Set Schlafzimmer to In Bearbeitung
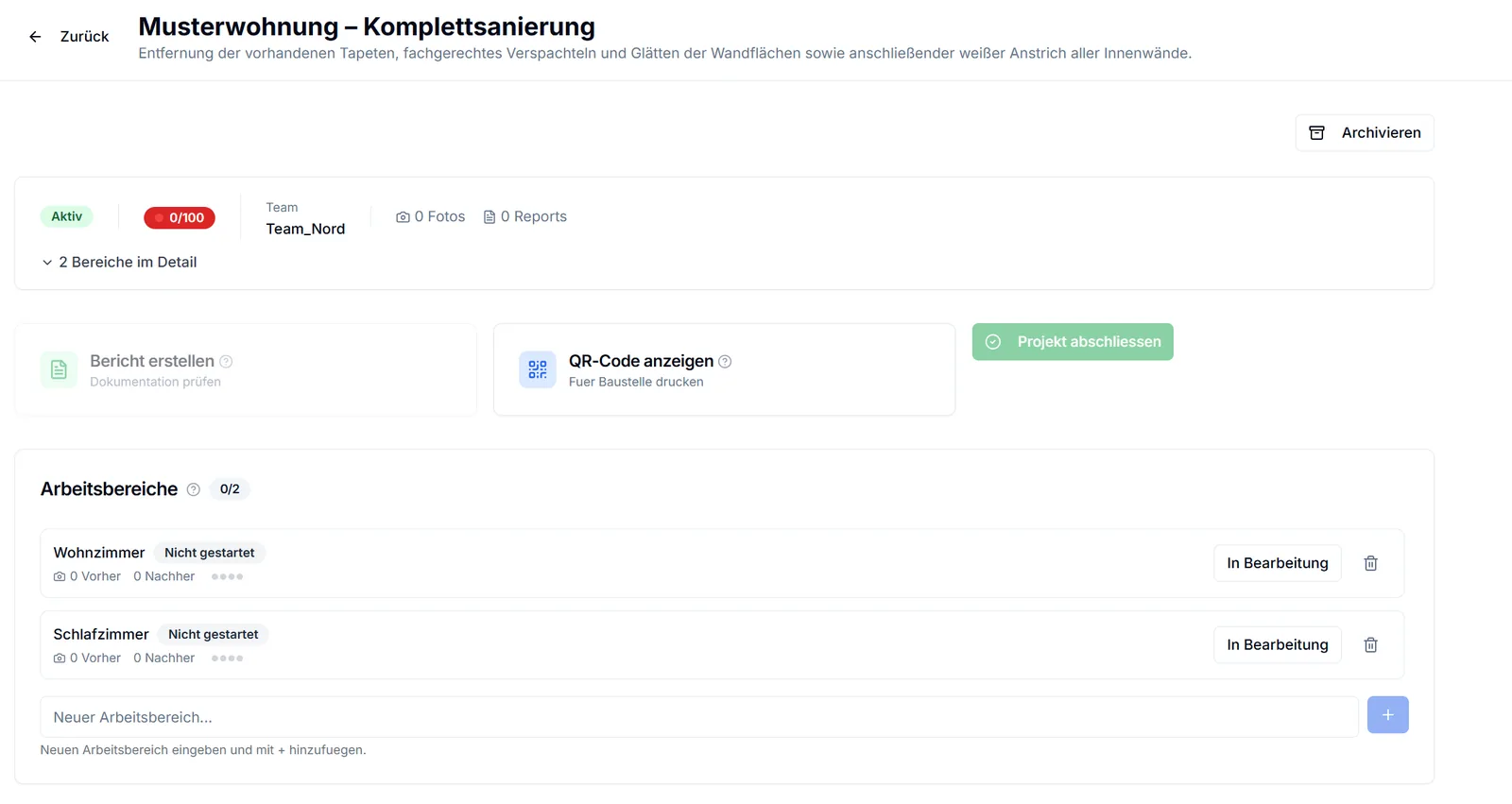The width and height of the screenshot is (1512, 804). [x=1278, y=644]
